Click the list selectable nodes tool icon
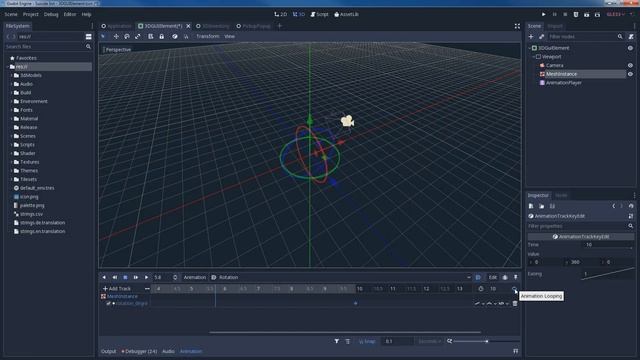This screenshot has height=360, width=640. [151, 36]
